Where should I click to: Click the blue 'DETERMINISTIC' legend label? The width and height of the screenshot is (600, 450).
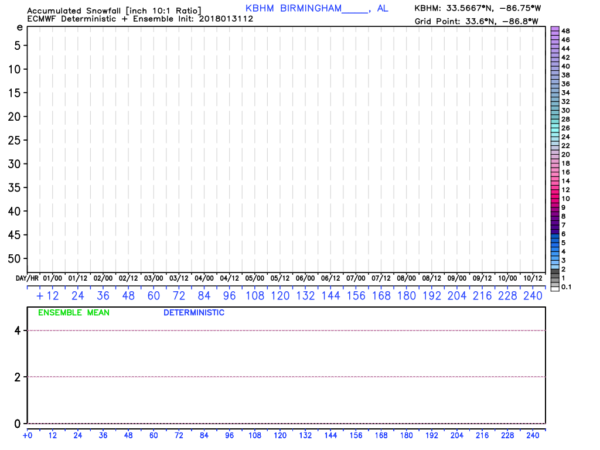[194, 313]
